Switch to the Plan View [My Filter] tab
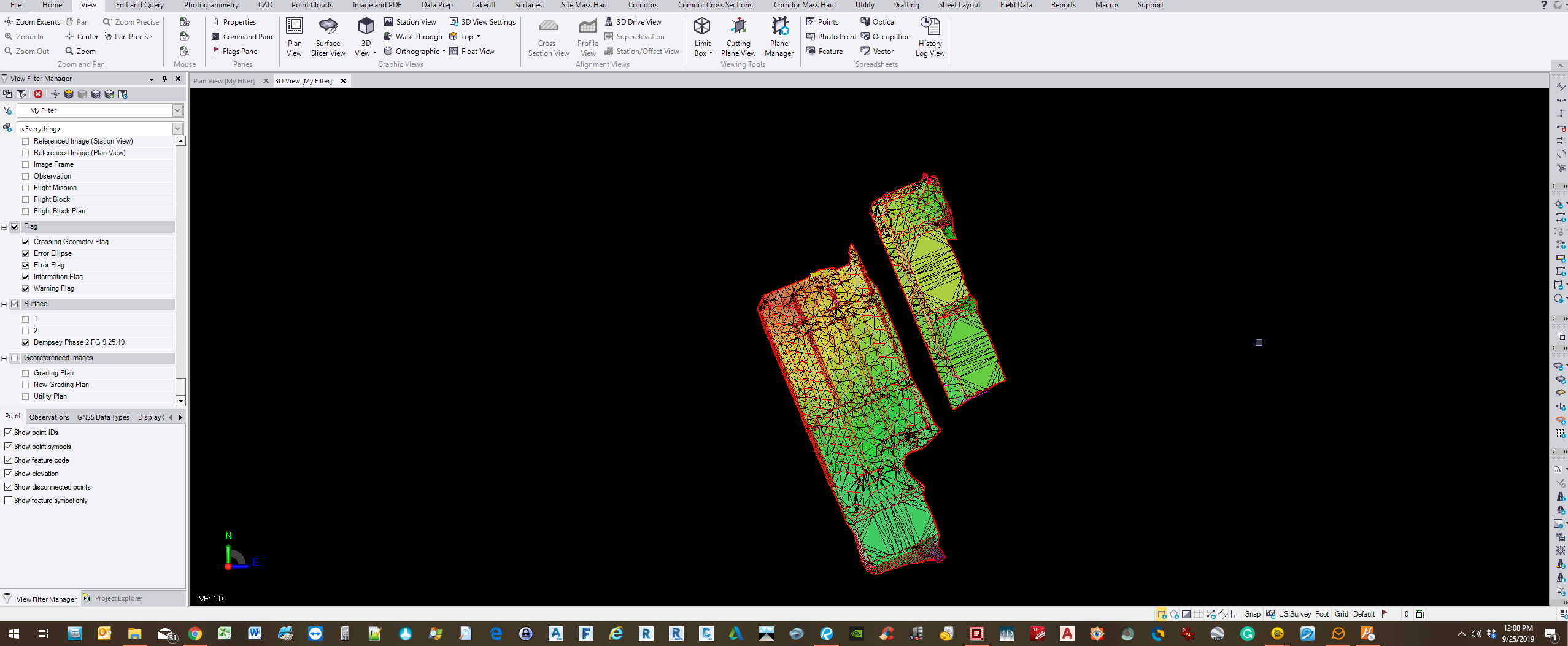Viewport: 1568px width, 646px height. (x=224, y=81)
